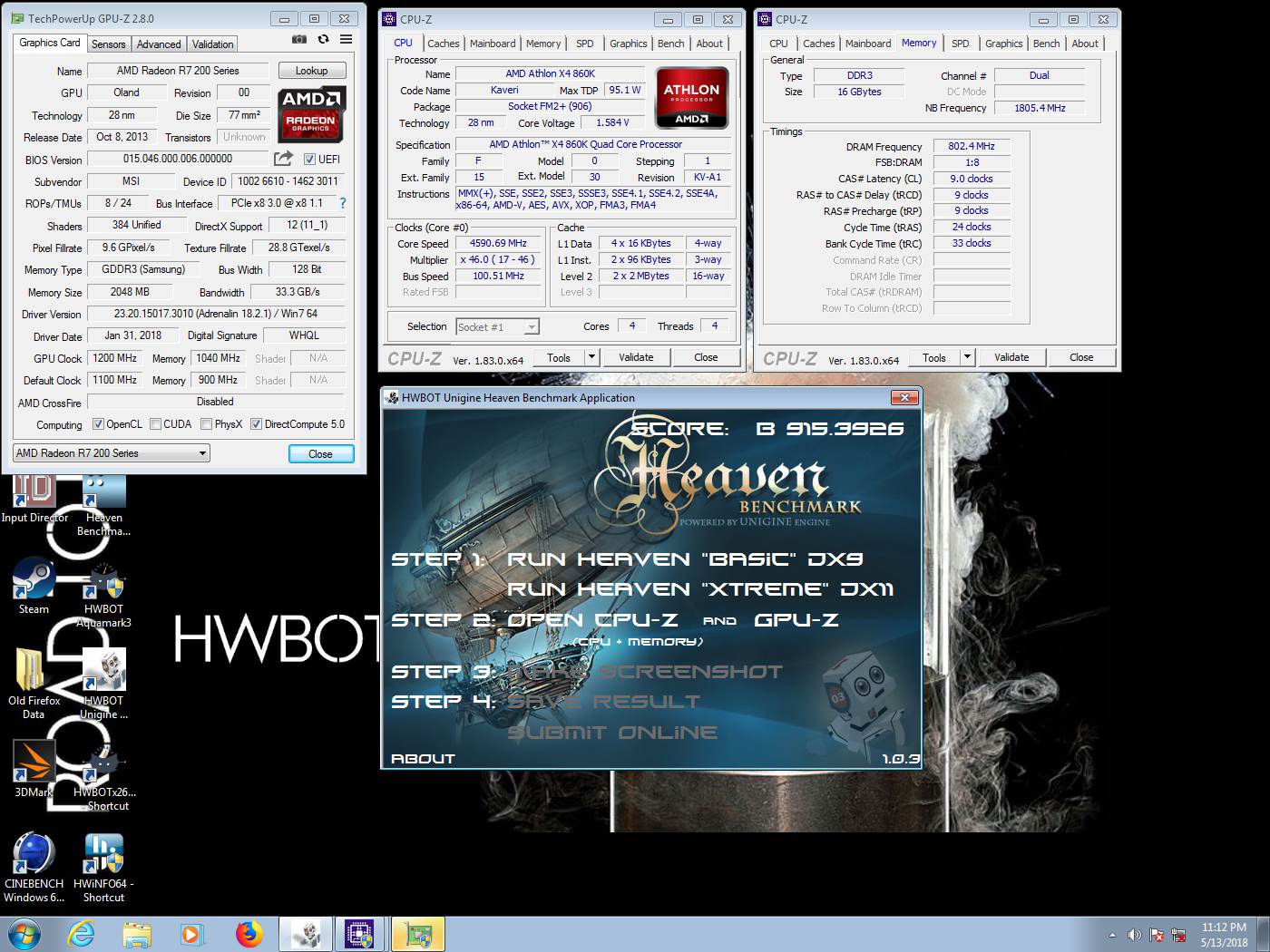Click the GPU-Z Lookup button
Viewport: 1270px width, 952px height.
click(311, 71)
